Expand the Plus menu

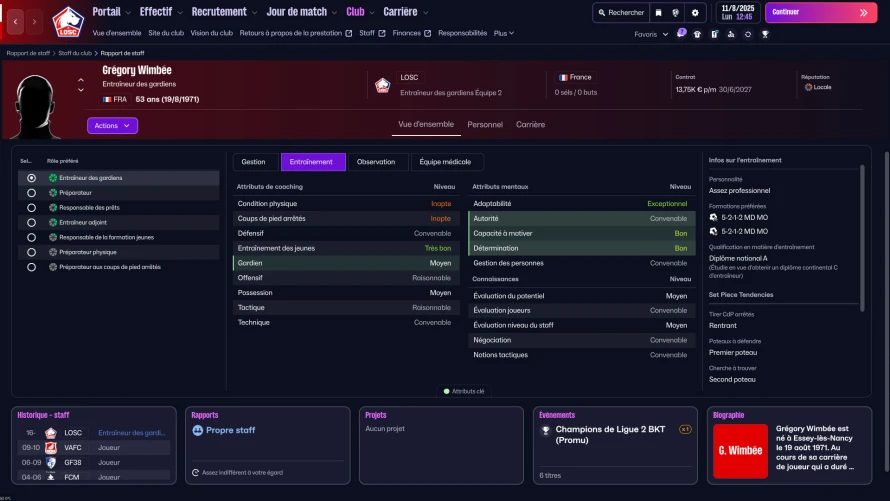(503, 33)
